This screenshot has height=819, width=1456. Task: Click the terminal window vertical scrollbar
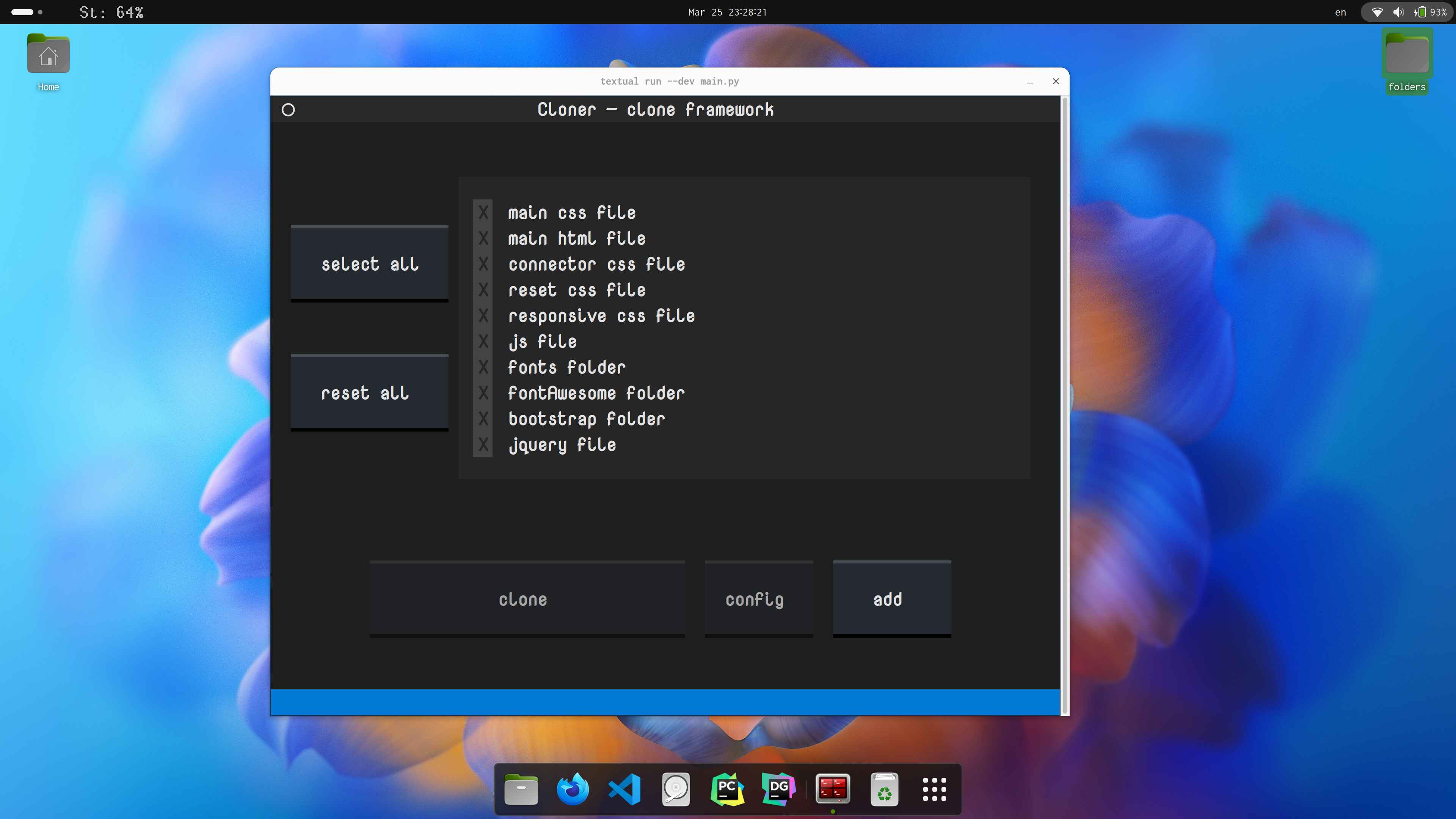tap(1065, 395)
